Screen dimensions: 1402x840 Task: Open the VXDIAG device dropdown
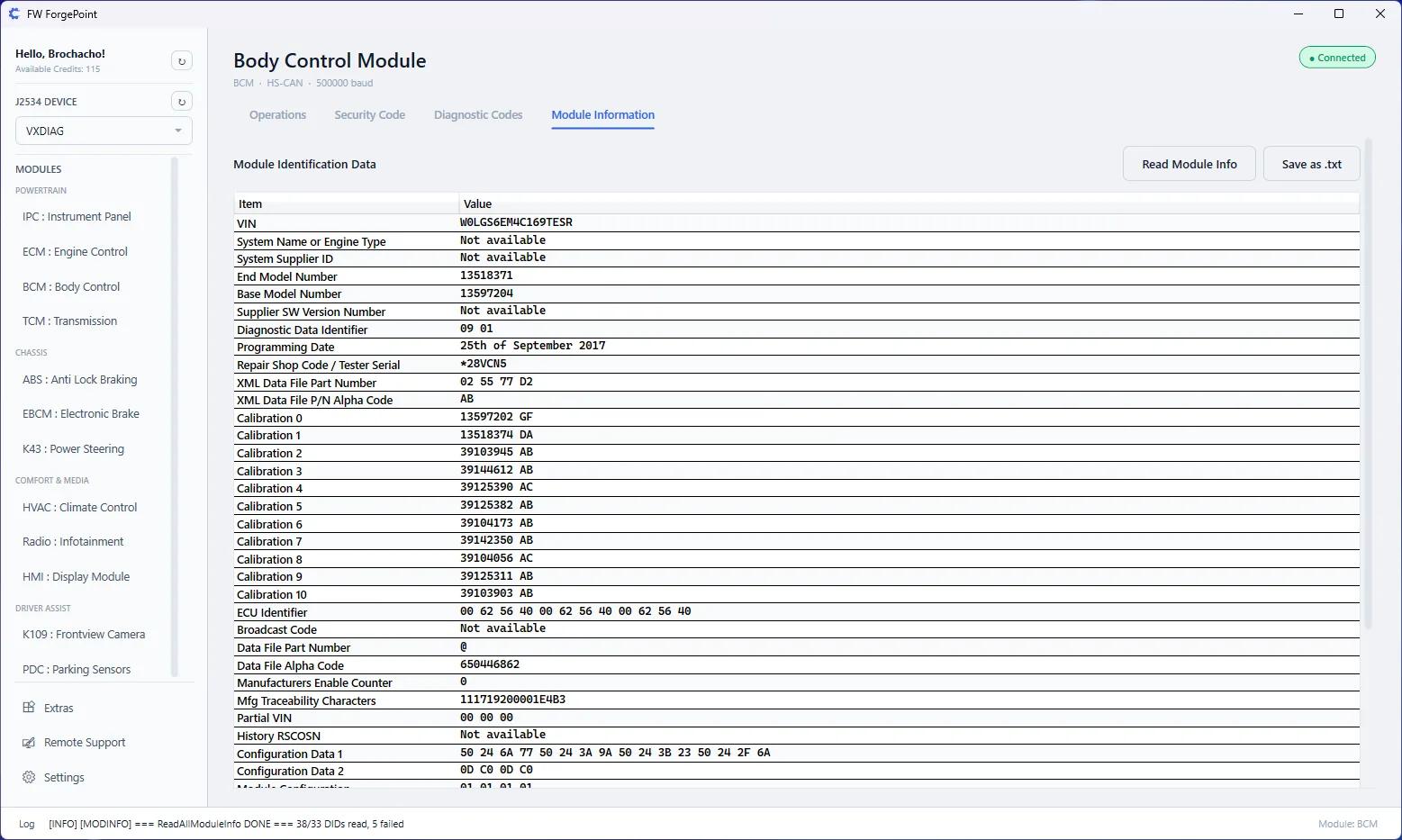pos(104,131)
